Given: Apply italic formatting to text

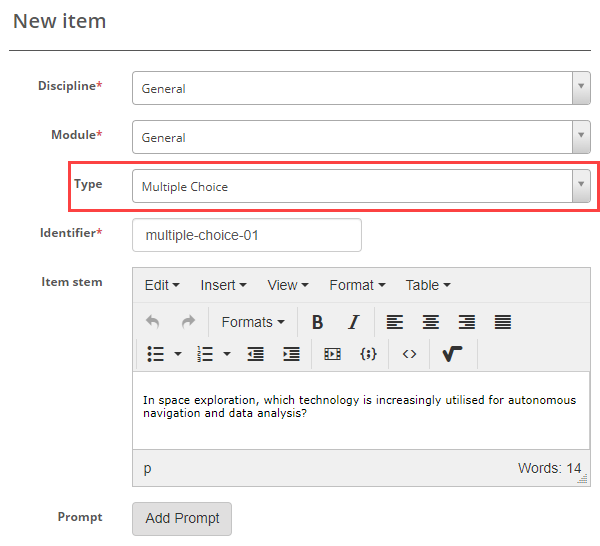Looking at the screenshot, I should [x=353, y=322].
